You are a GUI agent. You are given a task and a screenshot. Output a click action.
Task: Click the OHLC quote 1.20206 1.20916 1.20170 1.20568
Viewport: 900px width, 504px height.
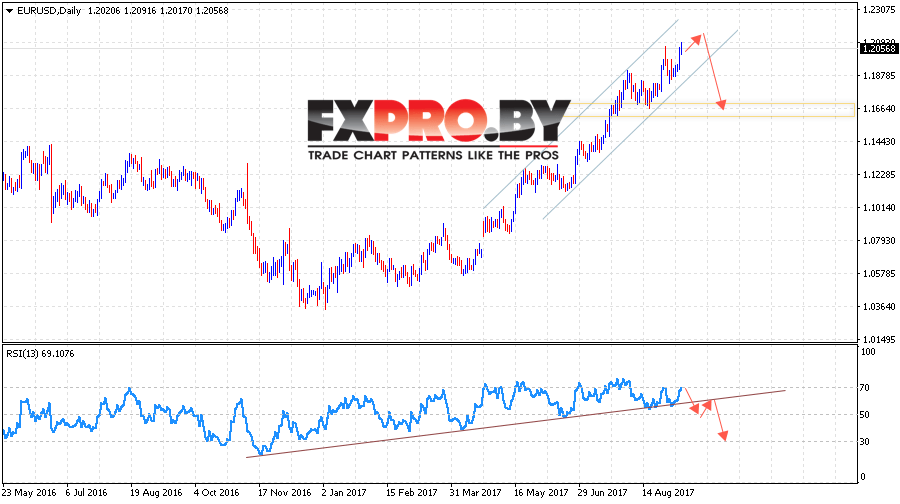point(158,10)
